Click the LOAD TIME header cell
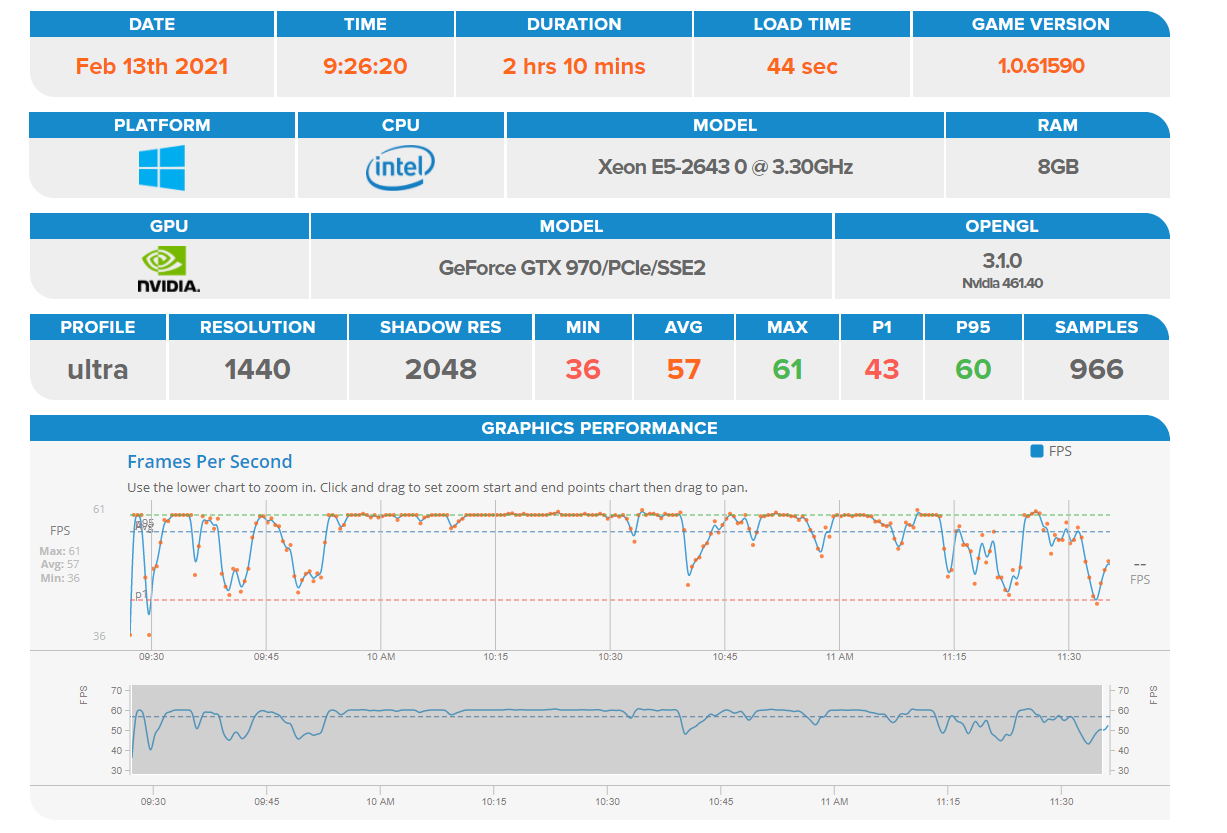 802,24
